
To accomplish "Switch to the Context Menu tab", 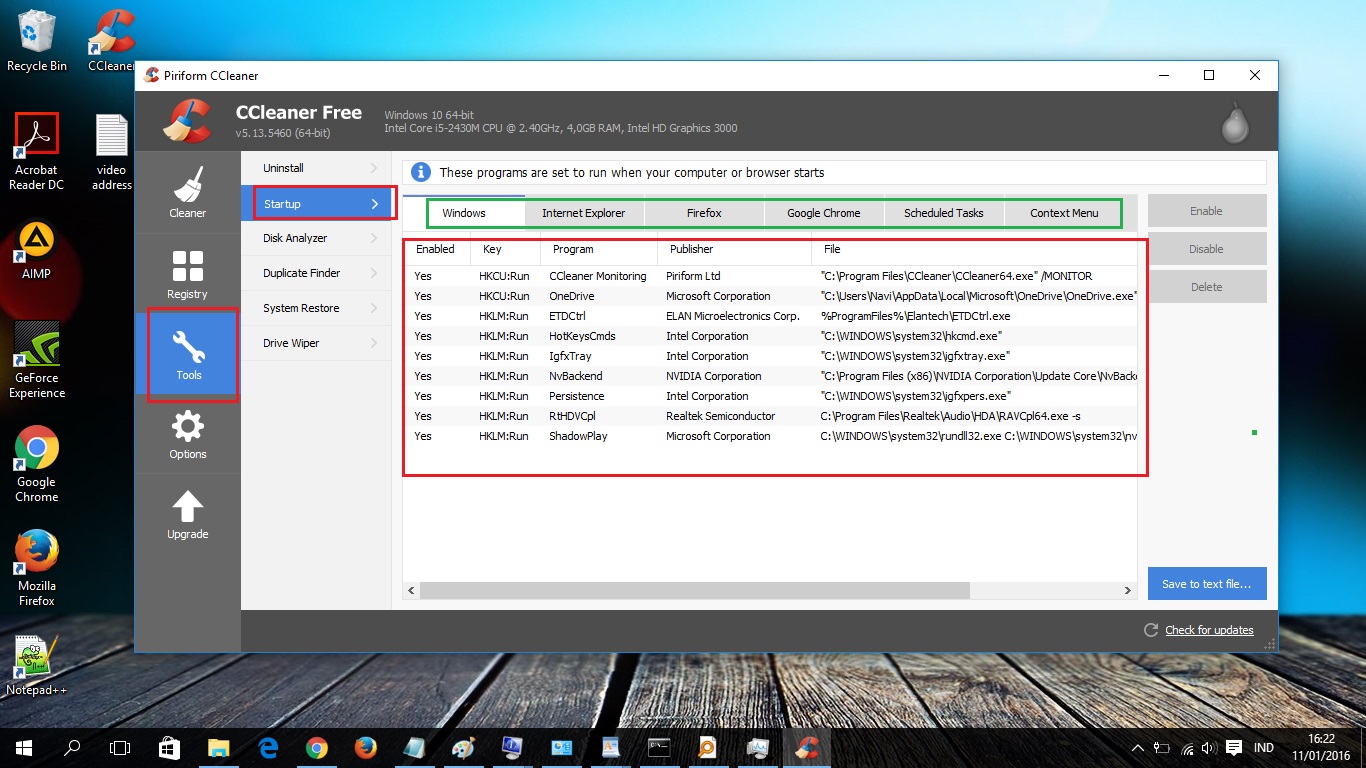I will (1064, 213).
